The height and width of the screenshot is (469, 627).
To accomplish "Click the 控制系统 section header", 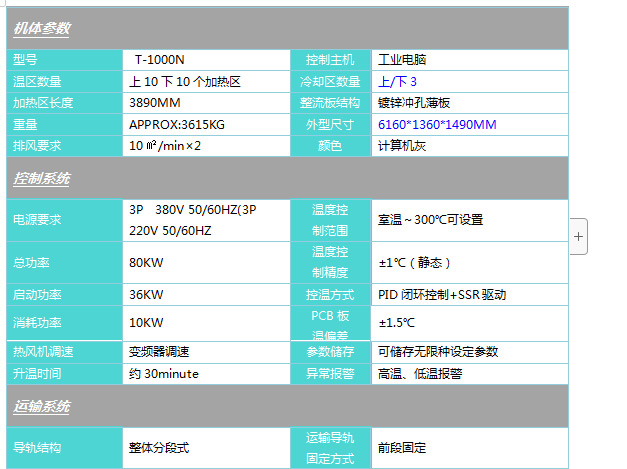I will [42, 179].
